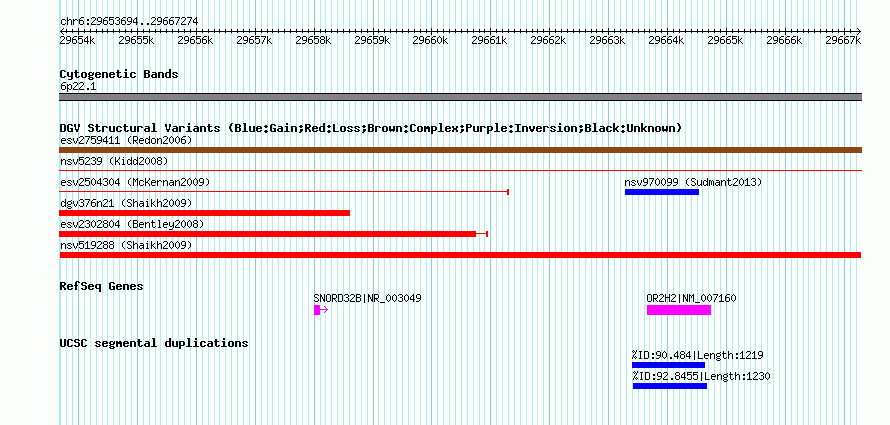Image resolution: width=890 pixels, height=425 pixels.
Task: Click the 29664k ruler tick label
Action: click(666, 40)
